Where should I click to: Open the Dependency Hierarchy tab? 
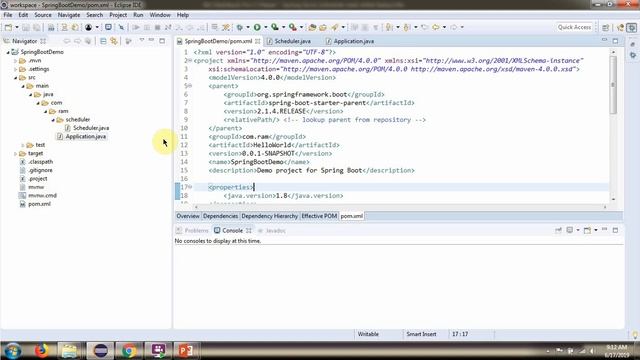click(269, 216)
